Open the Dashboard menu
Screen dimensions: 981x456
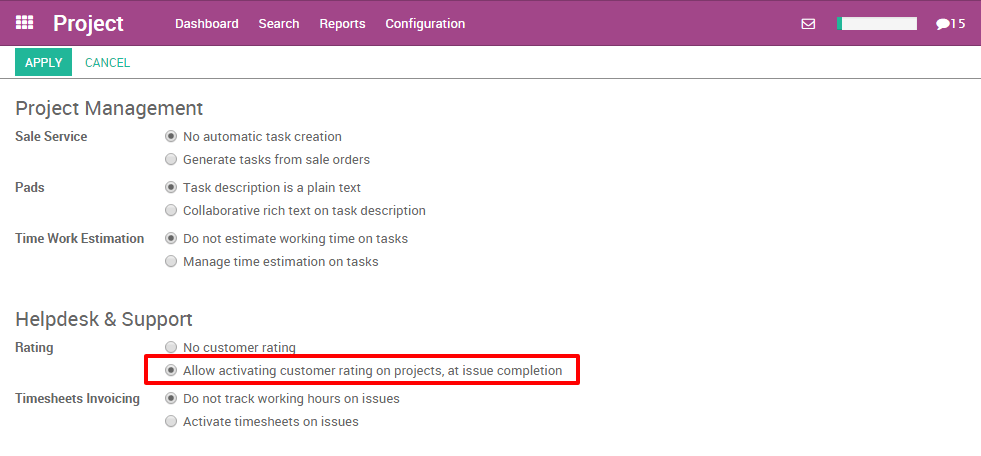coord(206,24)
